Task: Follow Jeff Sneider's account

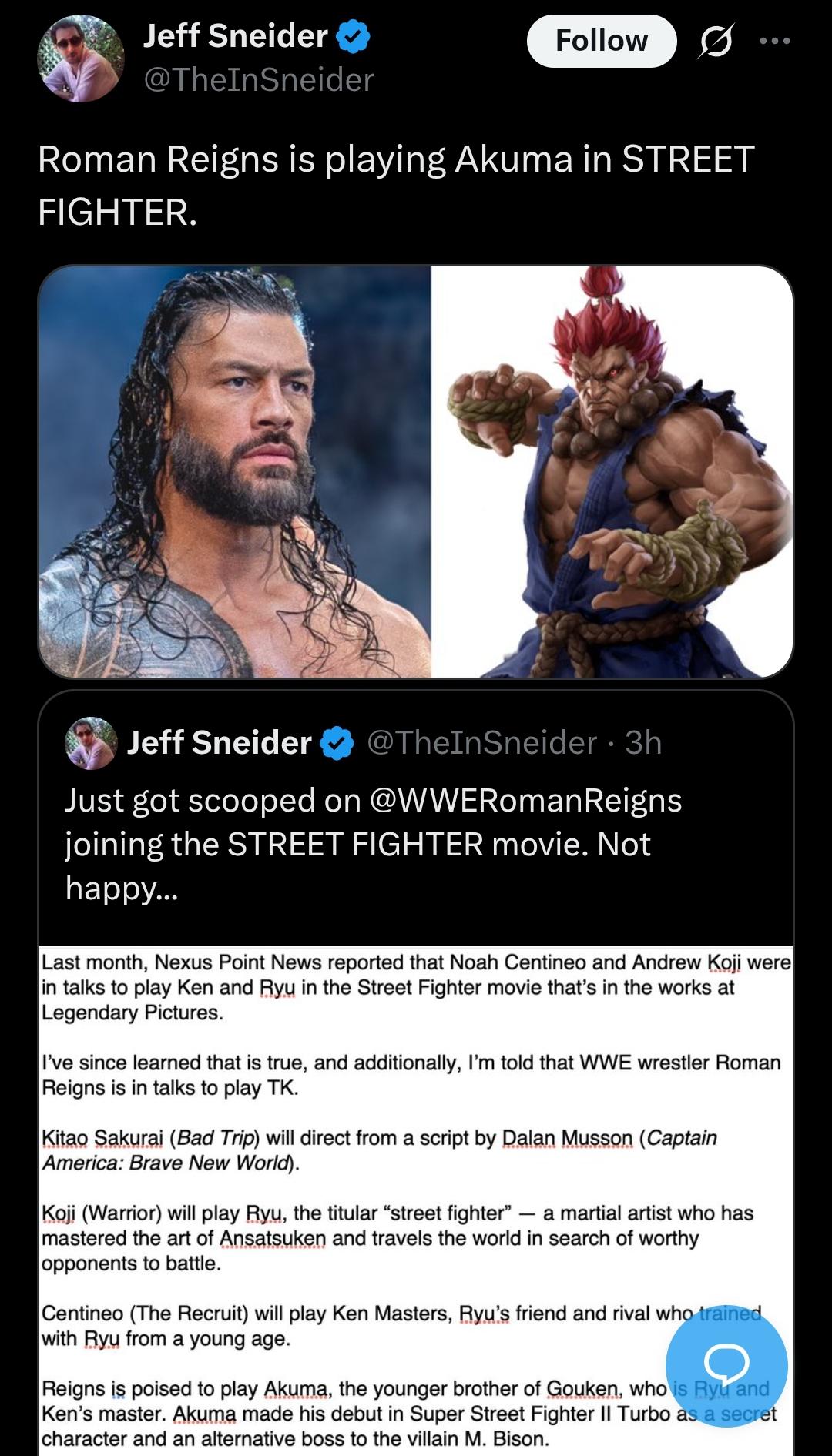Action: [601, 41]
